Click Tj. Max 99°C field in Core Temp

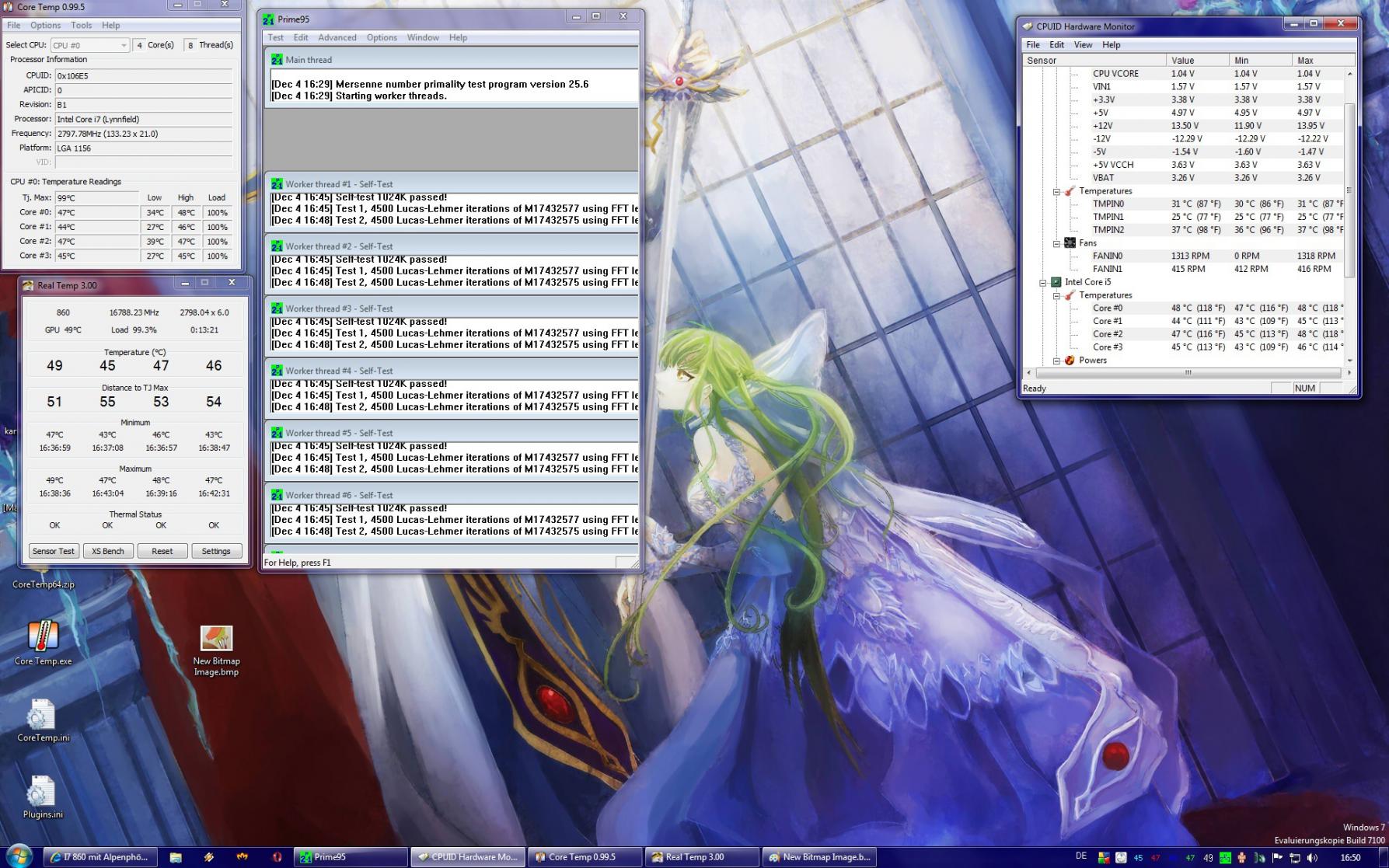pos(96,198)
